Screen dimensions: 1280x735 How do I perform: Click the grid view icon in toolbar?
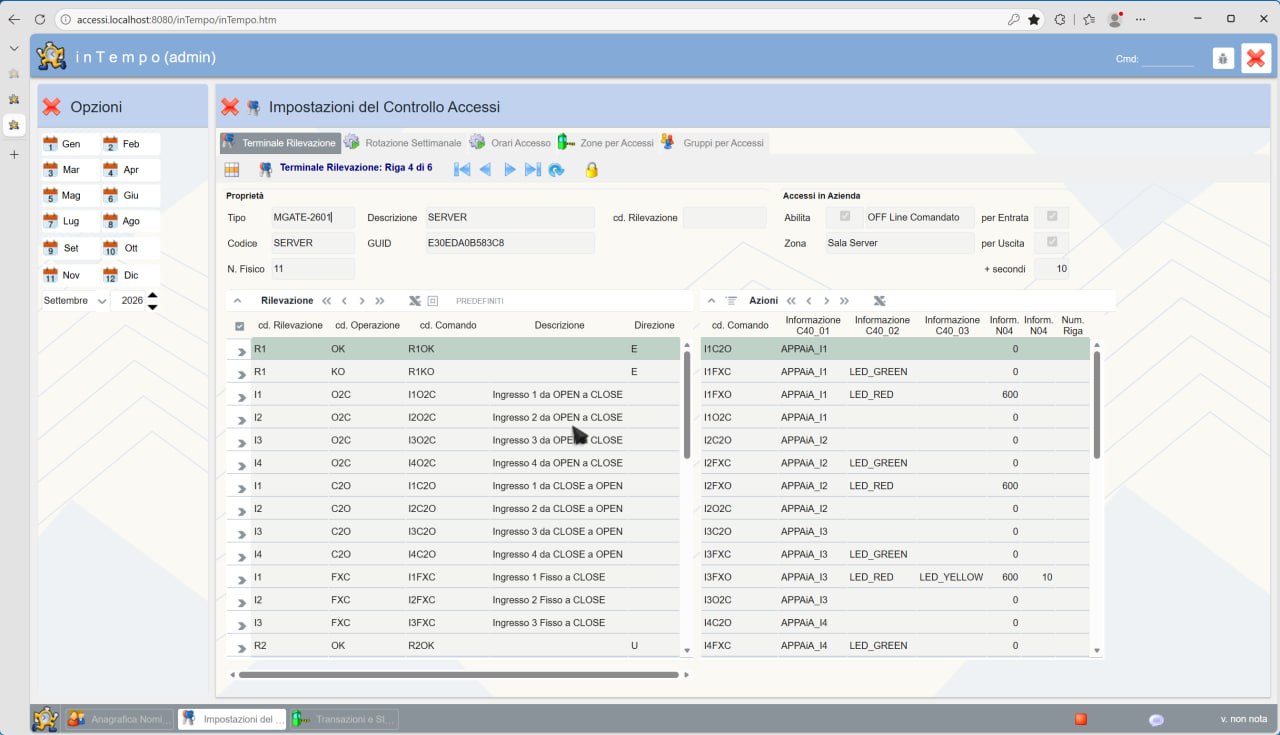[x=232, y=169]
